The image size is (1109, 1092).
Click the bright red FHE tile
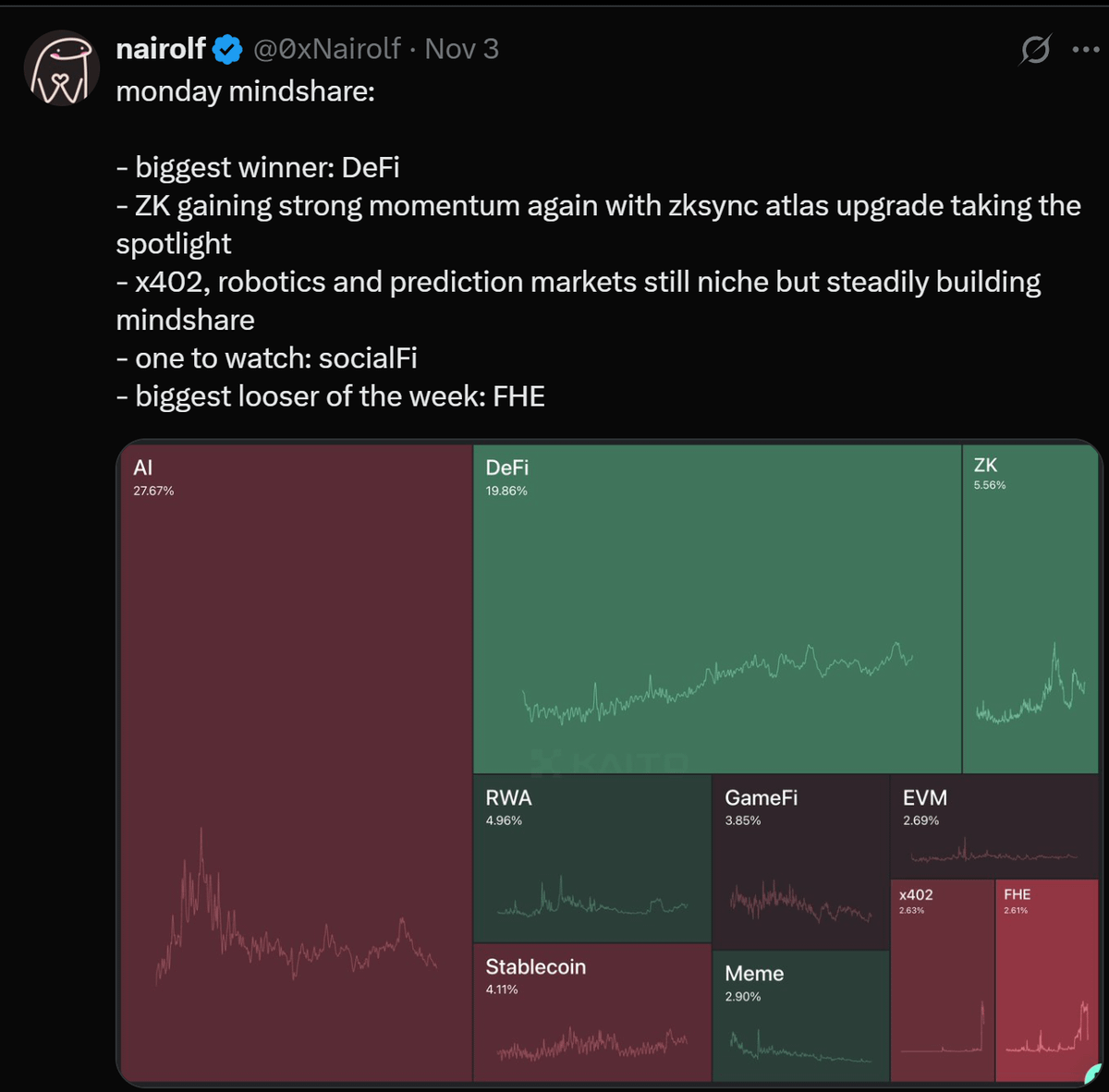(1046, 979)
